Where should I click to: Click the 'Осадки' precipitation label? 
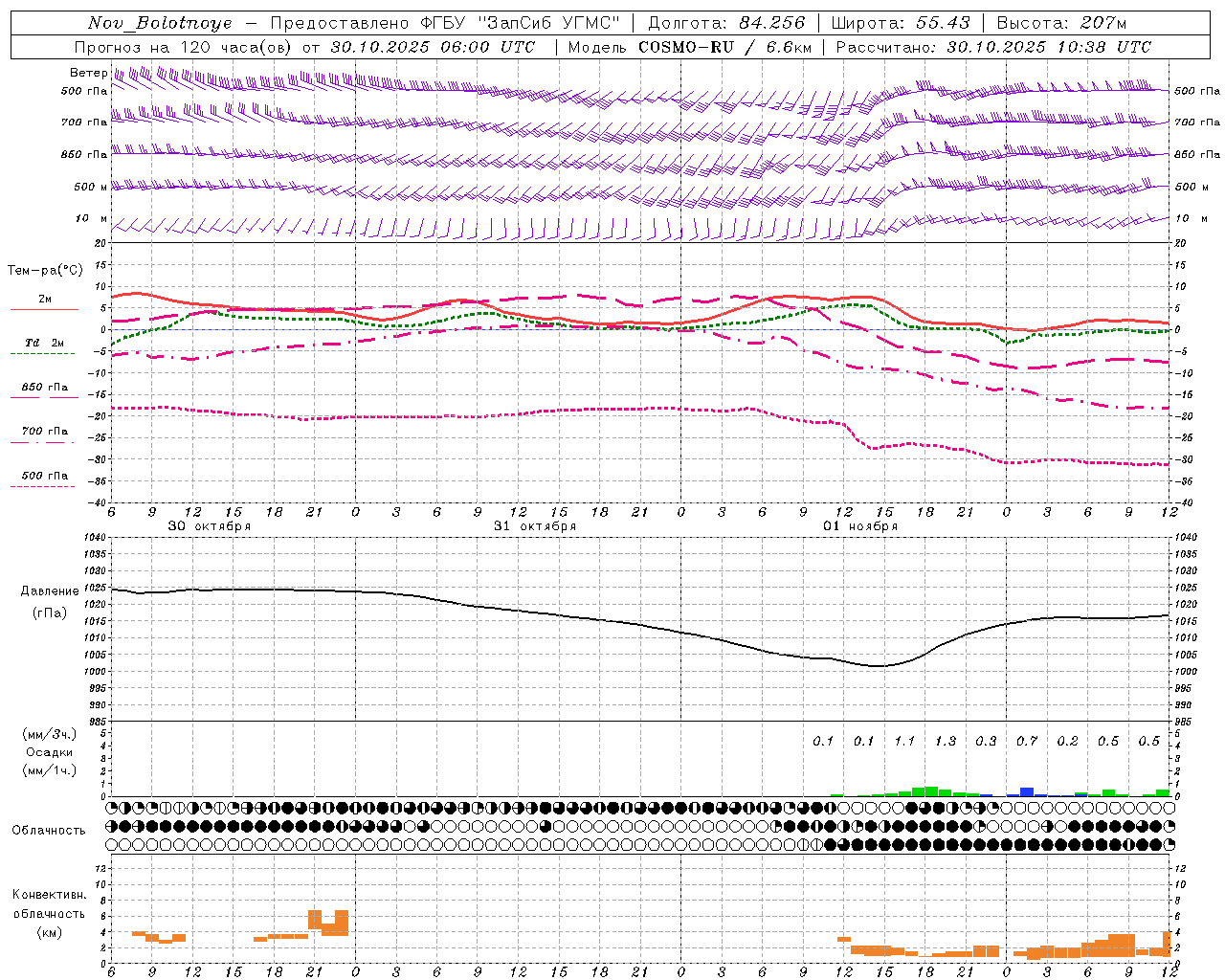[50, 753]
